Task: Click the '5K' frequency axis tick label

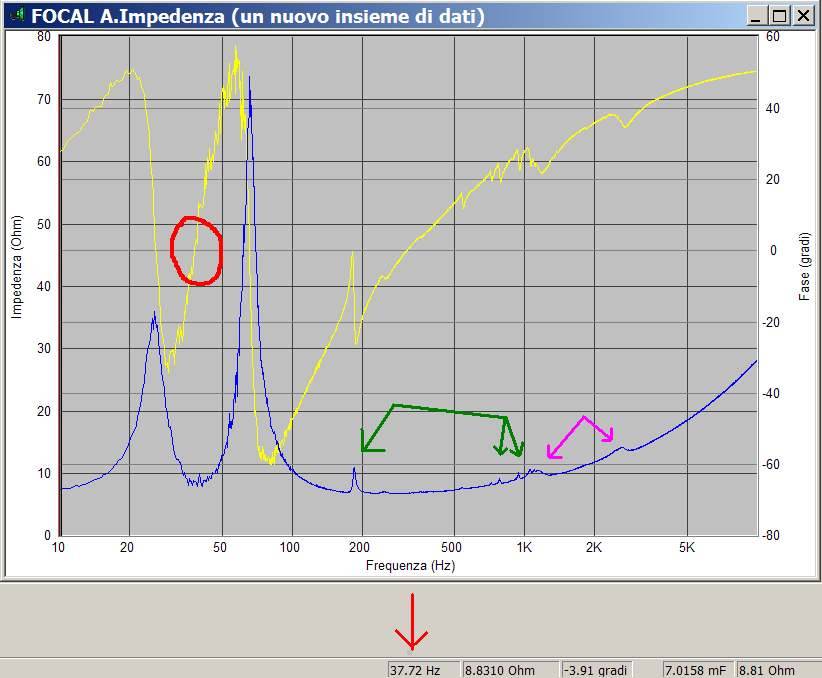Action: (687, 547)
